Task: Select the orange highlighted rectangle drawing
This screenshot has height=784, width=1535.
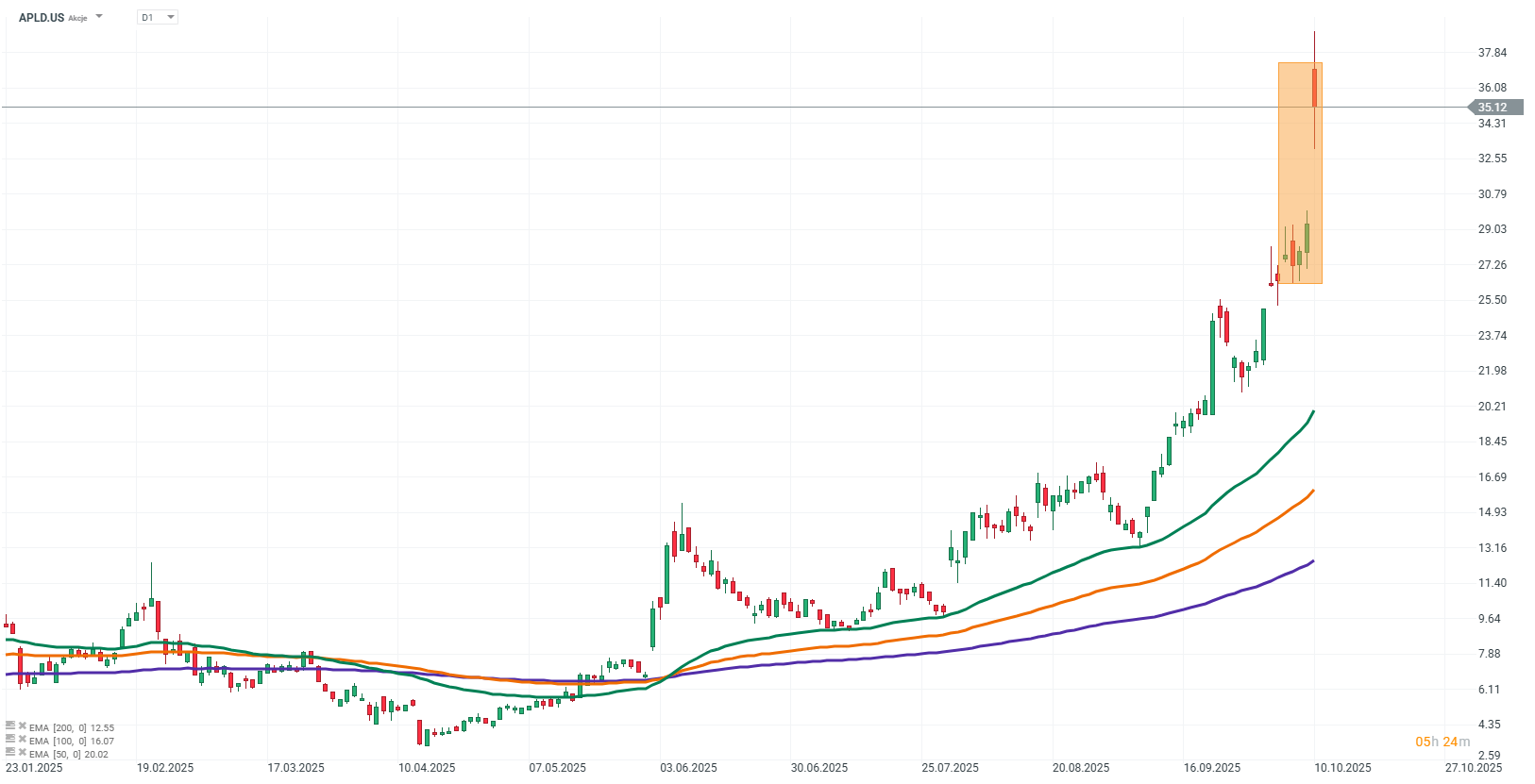Action: pos(1300,173)
